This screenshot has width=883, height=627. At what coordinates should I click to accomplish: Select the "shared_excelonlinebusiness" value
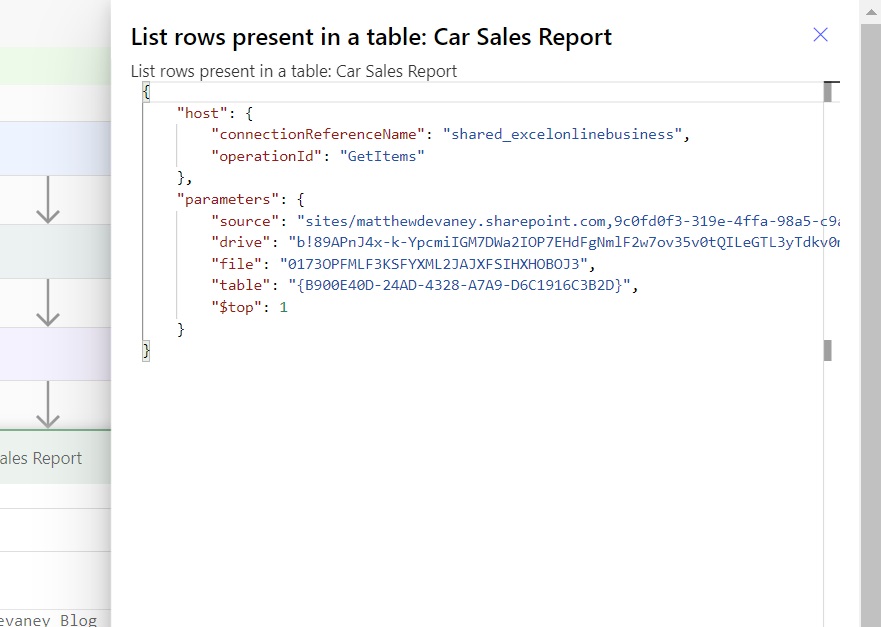tap(563, 135)
